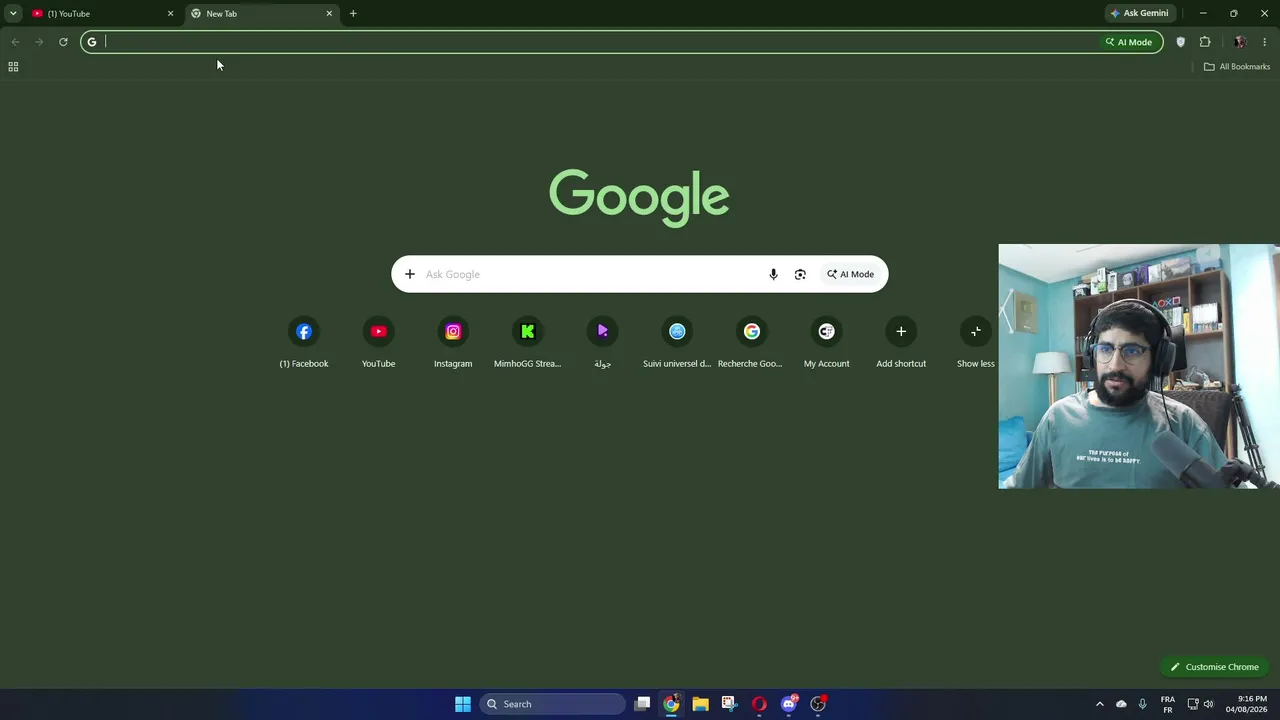Image resolution: width=1280 pixels, height=720 pixels.
Task: Open OBS Studio from the taskbar
Action: pyautogui.click(x=818, y=704)
